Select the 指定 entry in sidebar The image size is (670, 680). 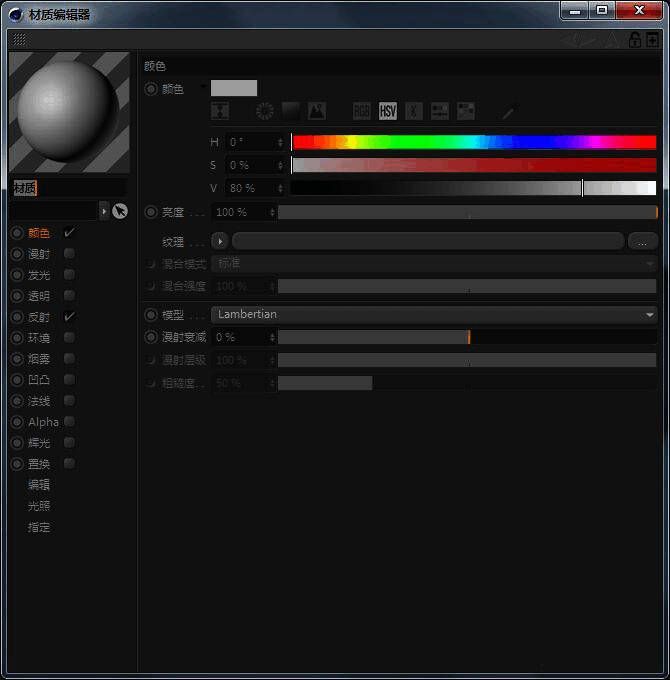point(39,527)
